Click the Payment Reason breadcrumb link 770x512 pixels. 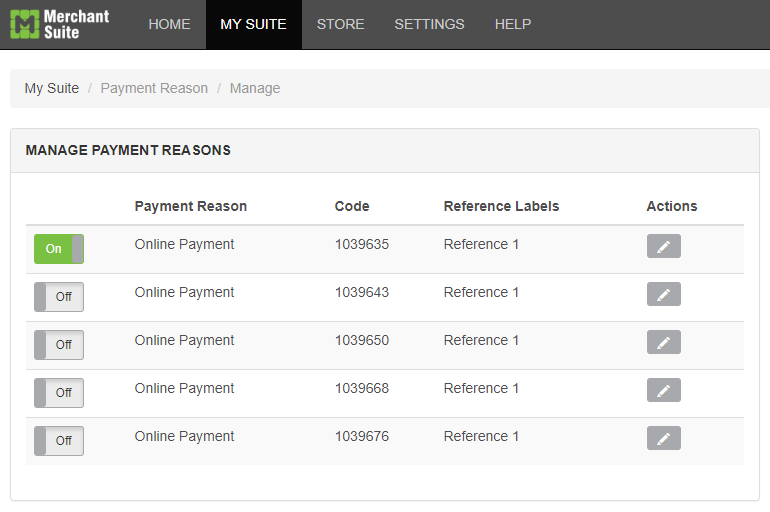[154, 88]
